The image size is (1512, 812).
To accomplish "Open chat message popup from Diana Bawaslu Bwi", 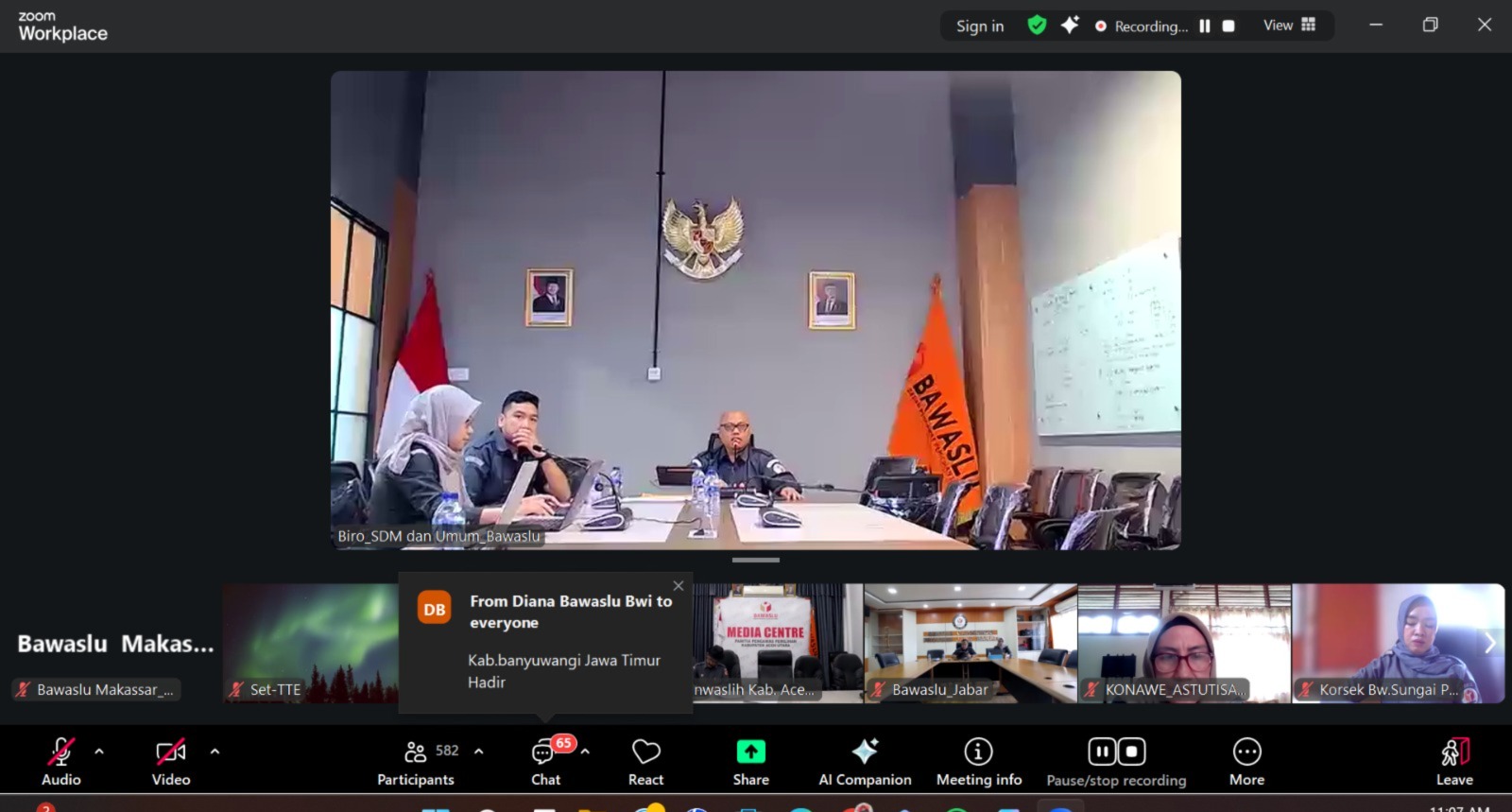I will point(545,643).
